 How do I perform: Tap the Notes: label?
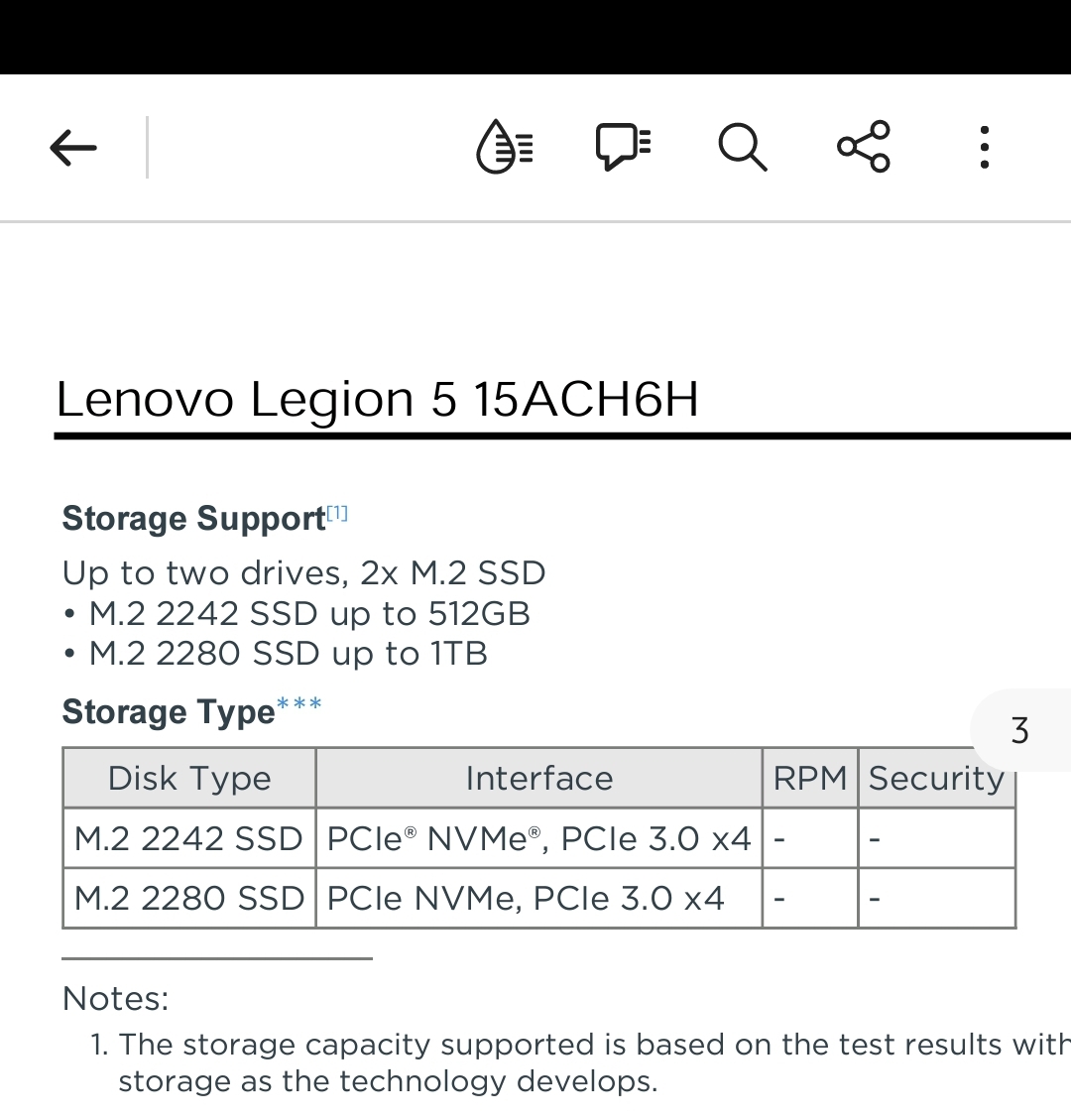116,998
